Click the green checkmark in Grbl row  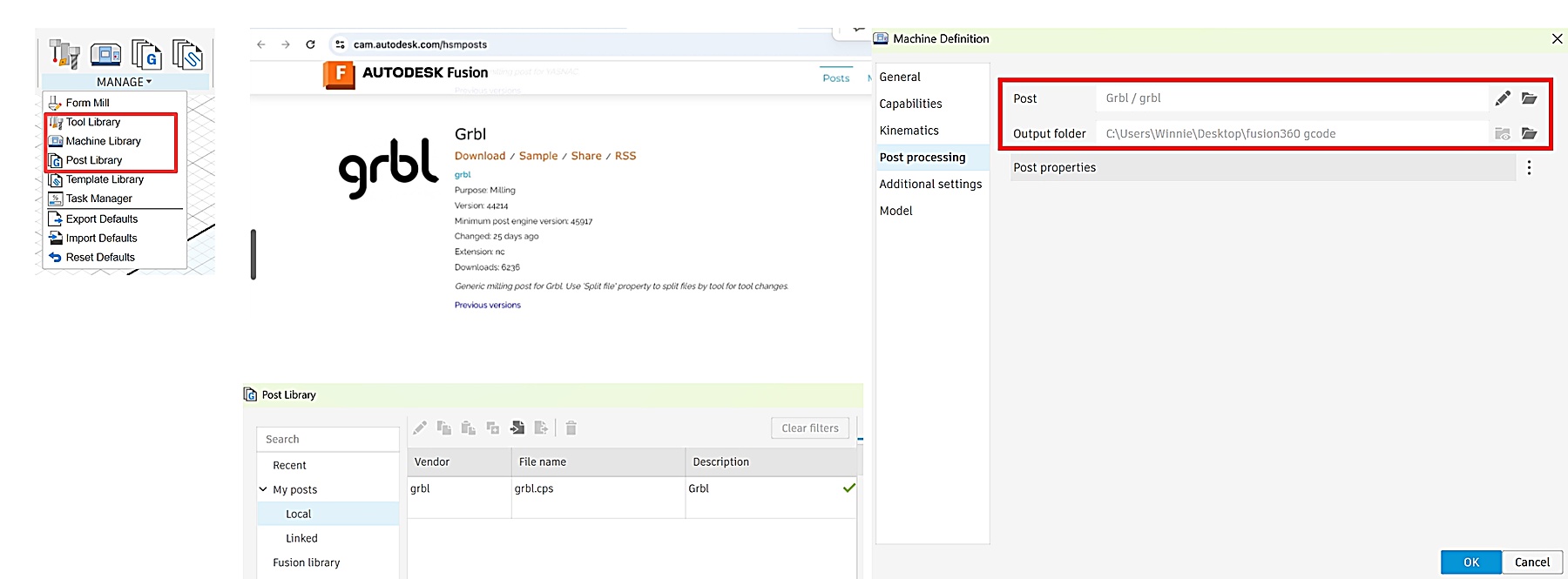(x=848, y=488)
